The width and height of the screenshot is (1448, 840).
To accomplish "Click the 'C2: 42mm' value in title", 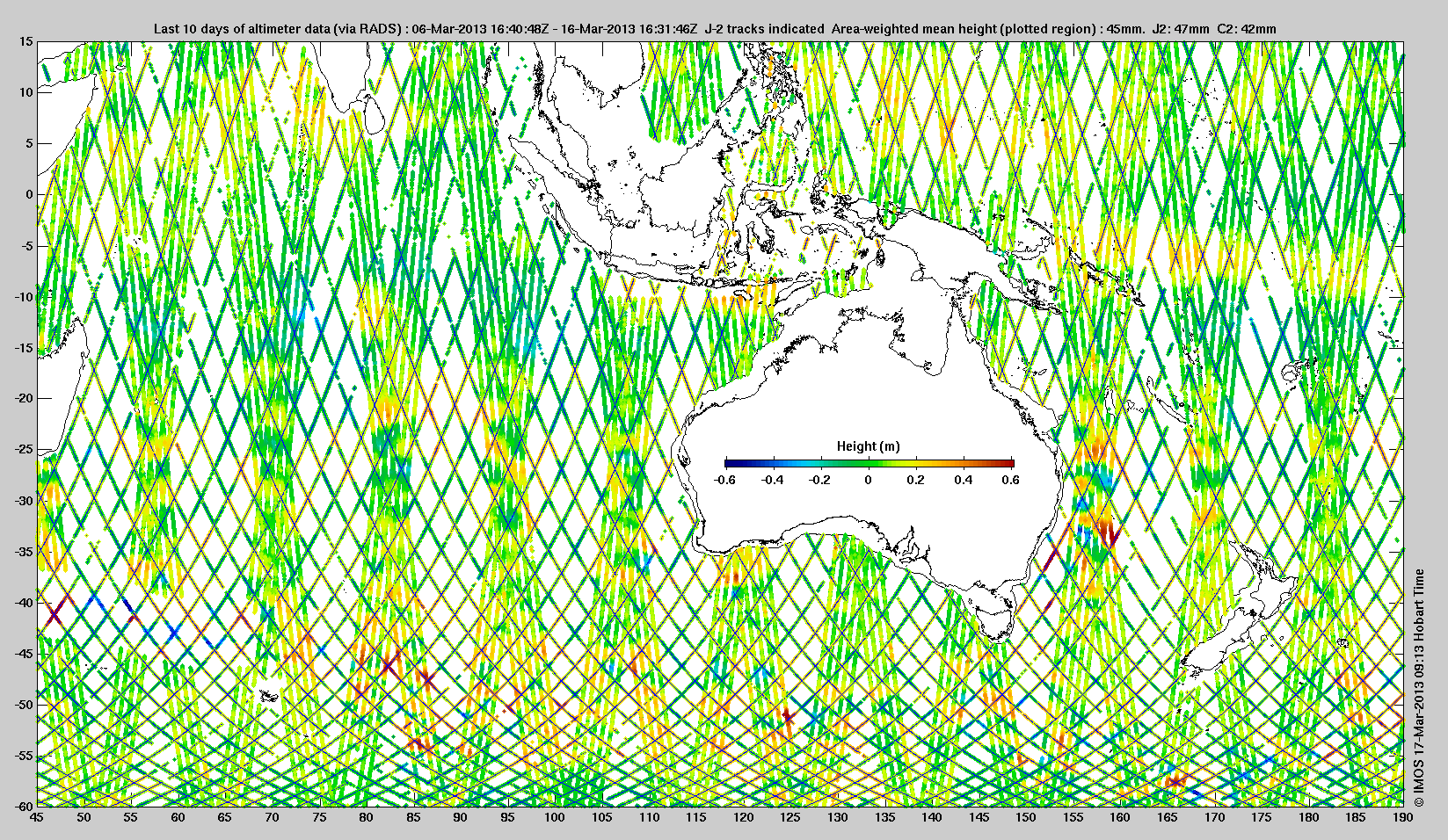I will click(1248, 29).
